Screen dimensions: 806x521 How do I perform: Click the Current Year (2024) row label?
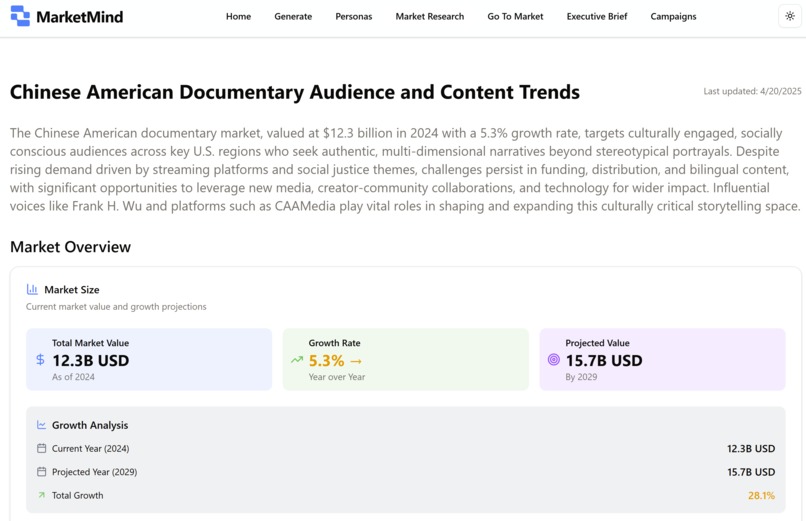coord(90,449)
